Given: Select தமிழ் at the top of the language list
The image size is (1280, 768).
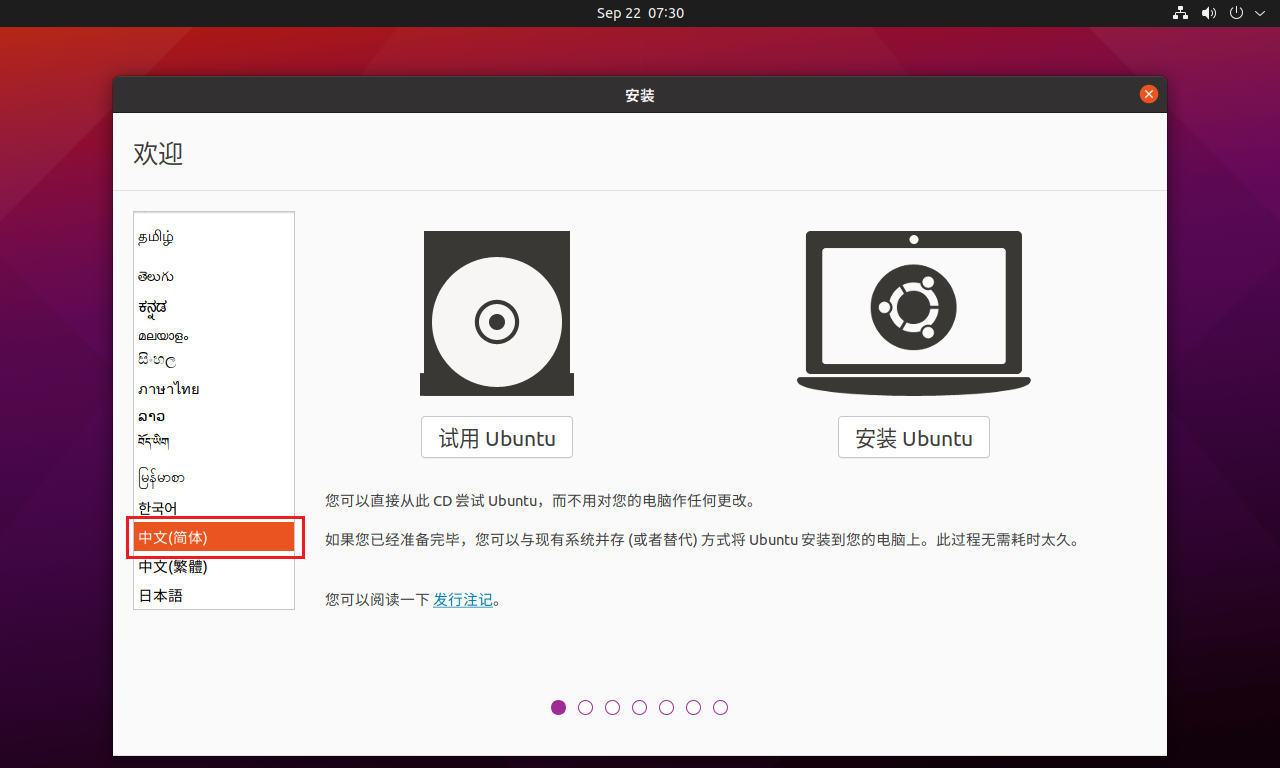Looking at the screenshot, I should [157, 237].
